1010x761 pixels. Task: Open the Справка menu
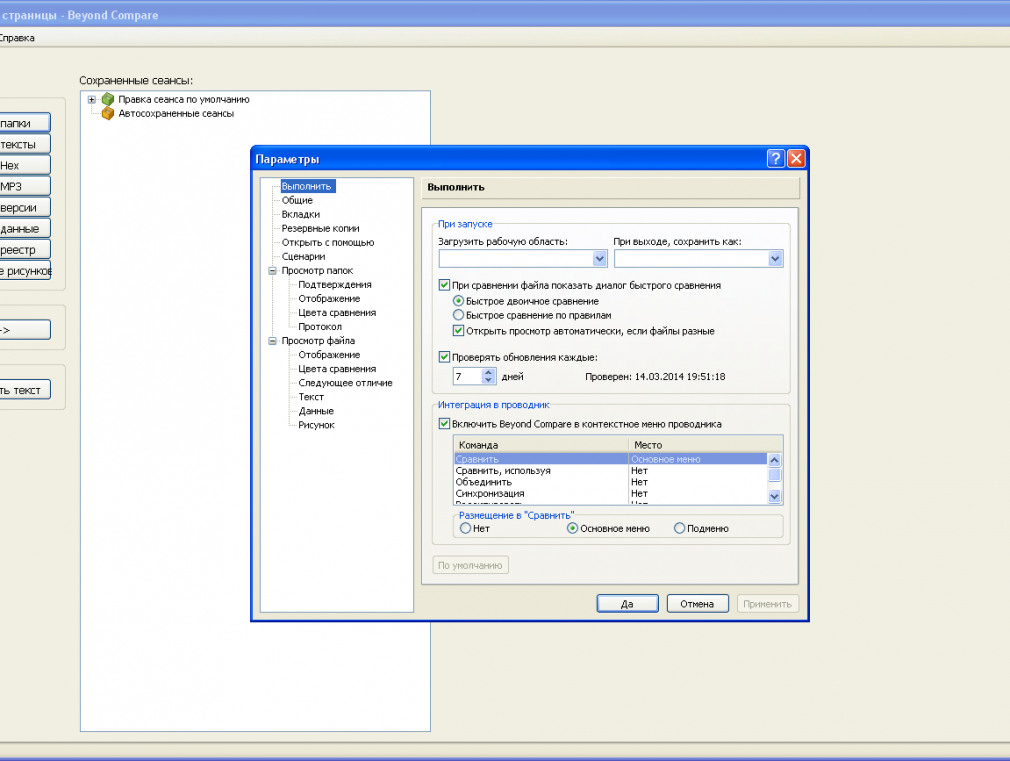[x=17, y=38]
